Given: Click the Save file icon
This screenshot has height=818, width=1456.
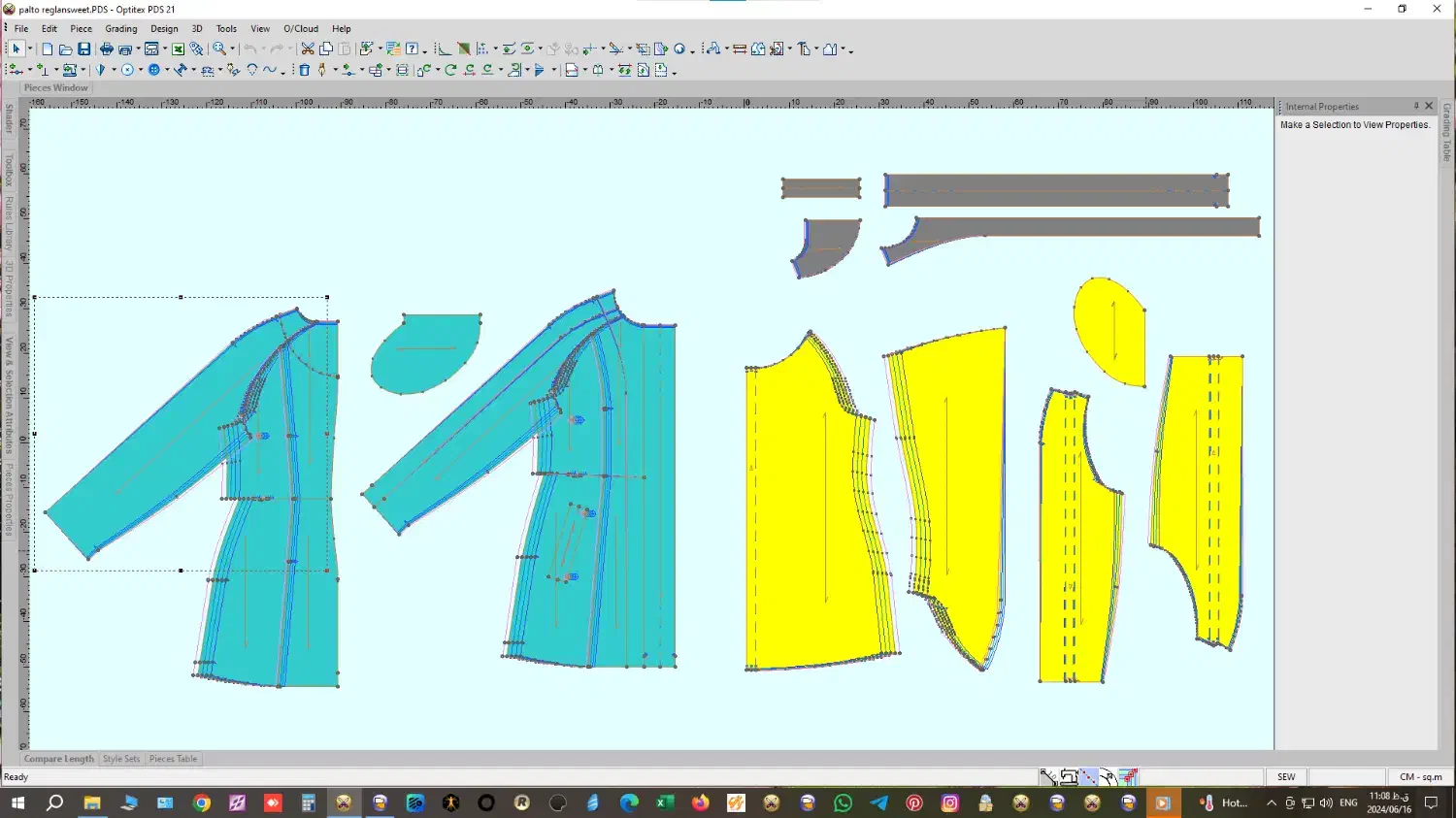Looking at the screenshot, I should click(84, 49).
